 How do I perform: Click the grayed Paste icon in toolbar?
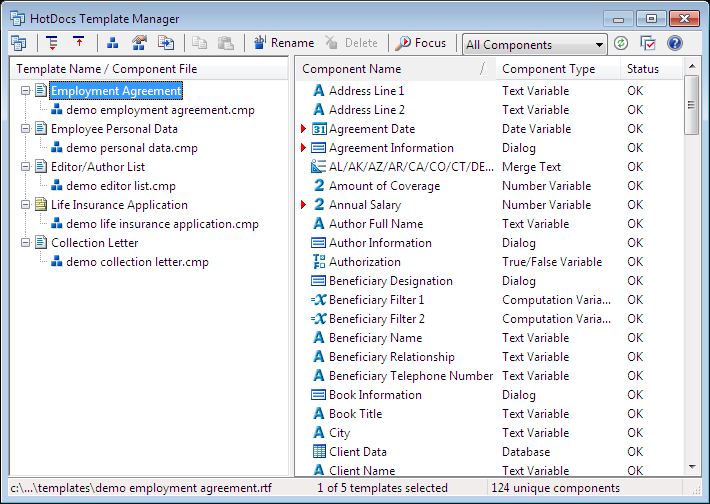226,43
